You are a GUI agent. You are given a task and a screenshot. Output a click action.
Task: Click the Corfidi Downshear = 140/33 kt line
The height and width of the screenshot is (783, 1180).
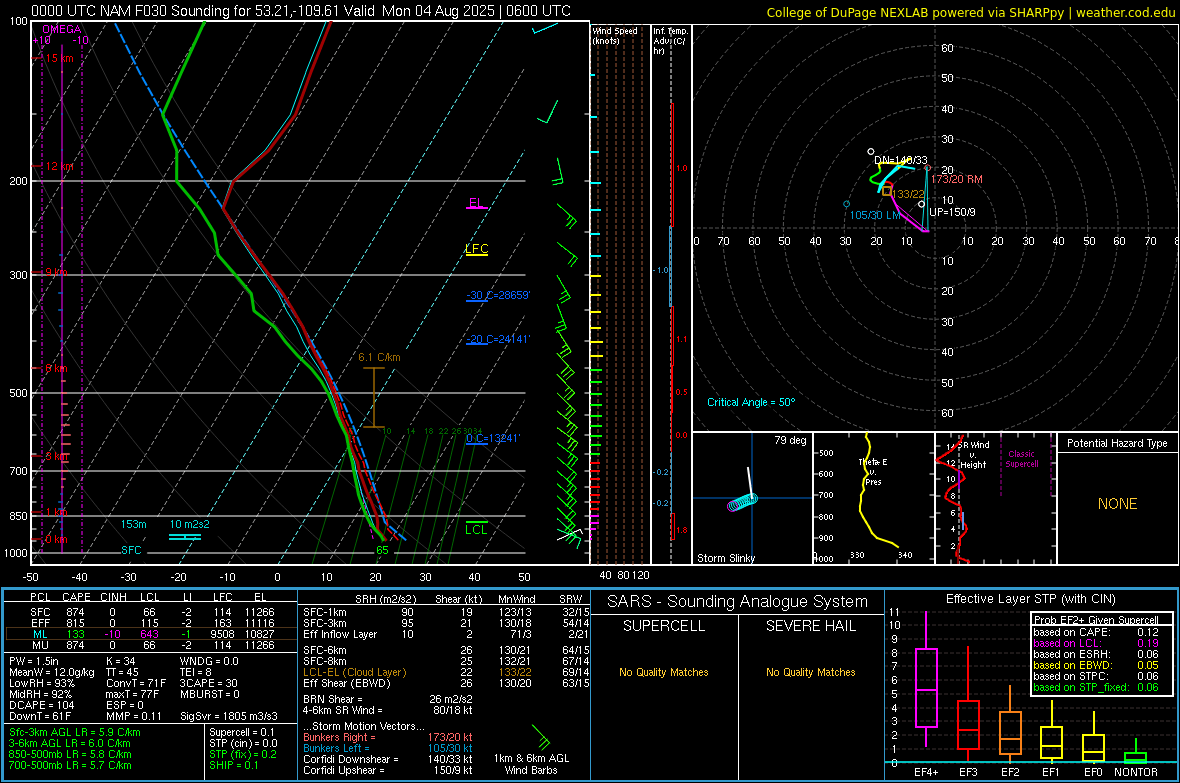pos(388,759)
